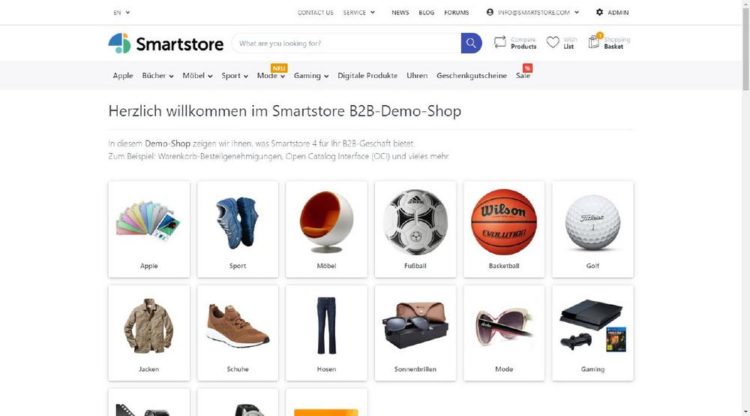
Task: Click the blue search magnifier button
Action: [471, 43]
